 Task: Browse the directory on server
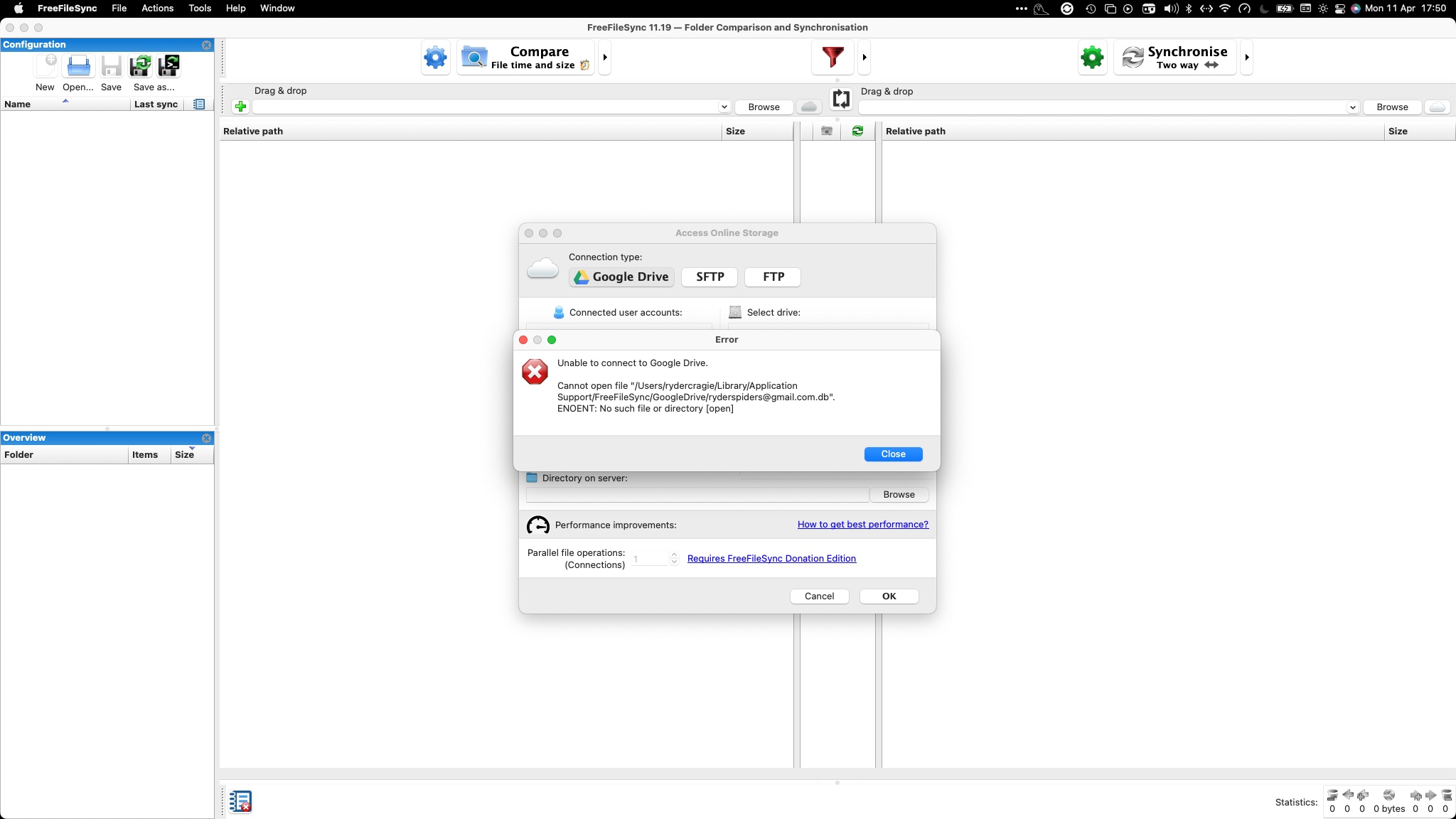tap(899, 495)
